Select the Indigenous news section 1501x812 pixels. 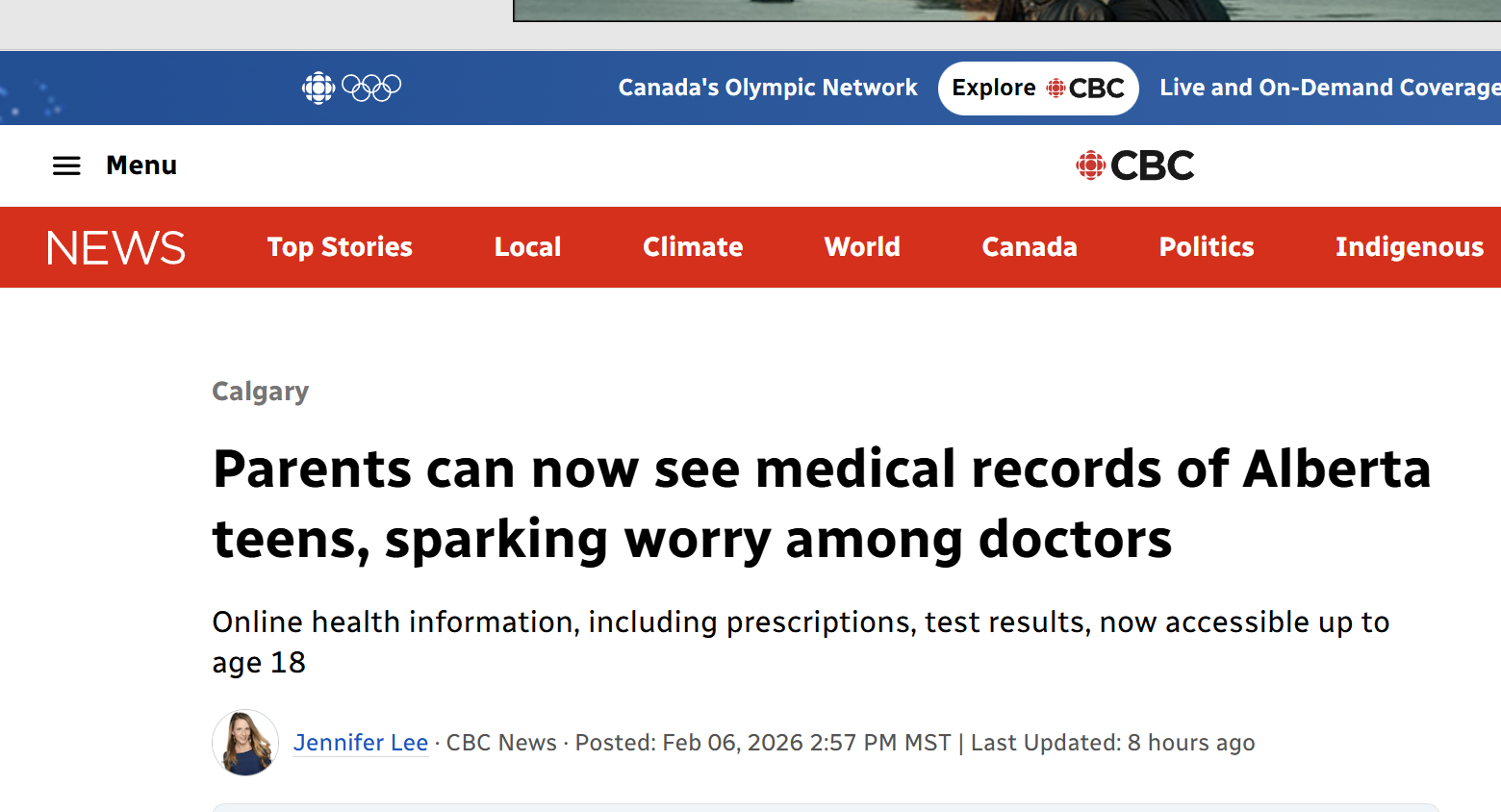(x=1409, y=247)
